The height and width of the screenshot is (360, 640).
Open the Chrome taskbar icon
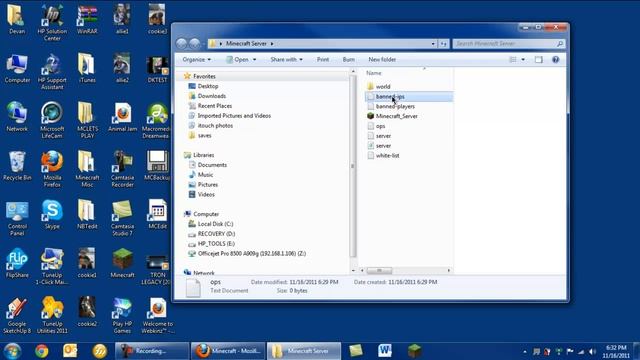[41, 351]
